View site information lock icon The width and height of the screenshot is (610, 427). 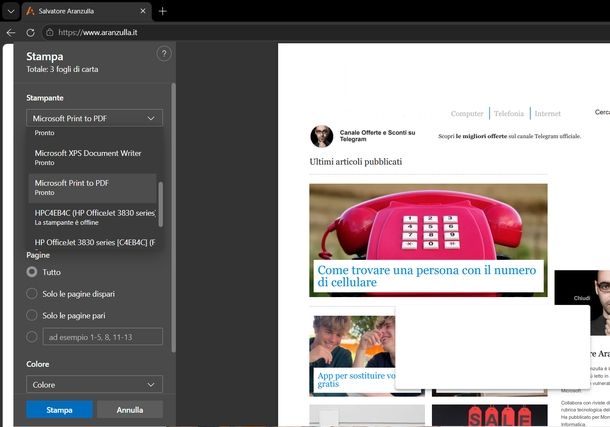pos(50,33)
